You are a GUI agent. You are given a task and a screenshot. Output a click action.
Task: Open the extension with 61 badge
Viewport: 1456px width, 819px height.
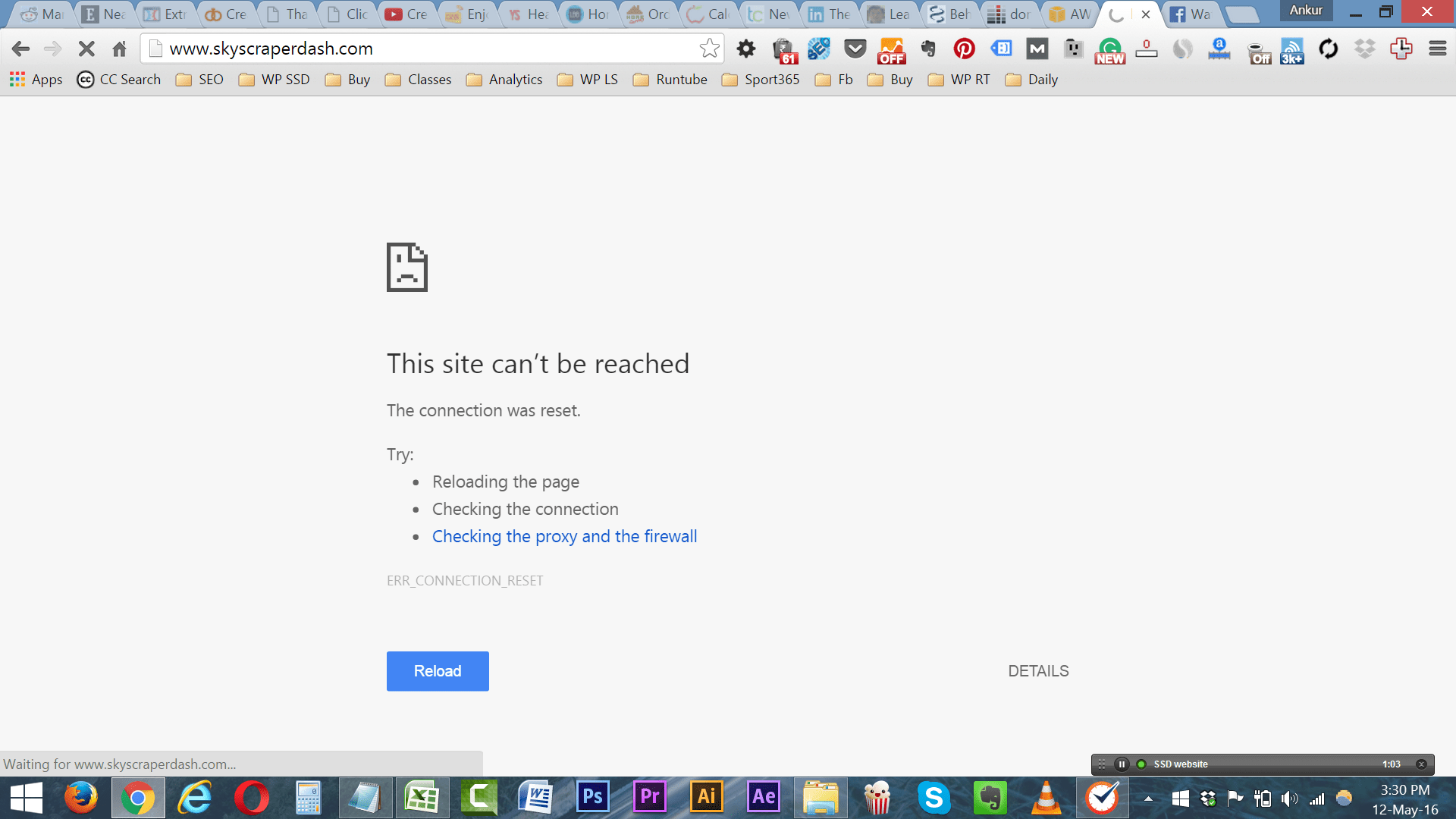(784, 51)
